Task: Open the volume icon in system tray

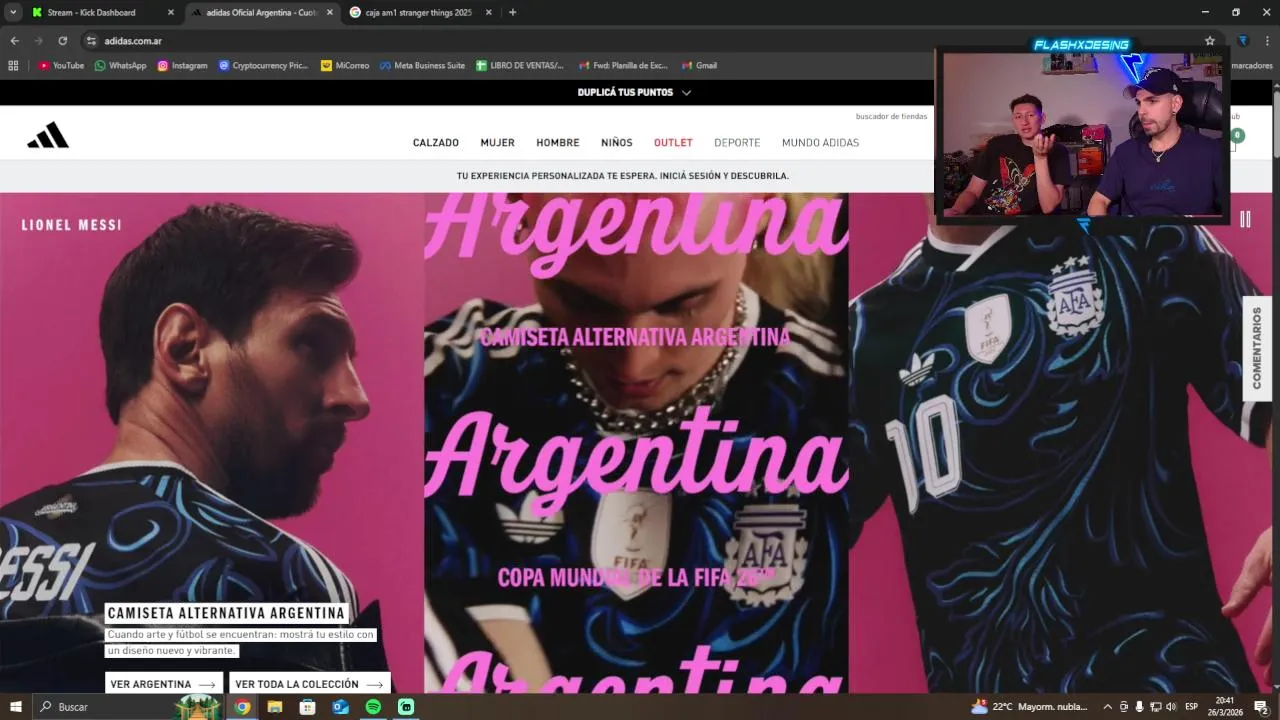Action: [1170, 707]
